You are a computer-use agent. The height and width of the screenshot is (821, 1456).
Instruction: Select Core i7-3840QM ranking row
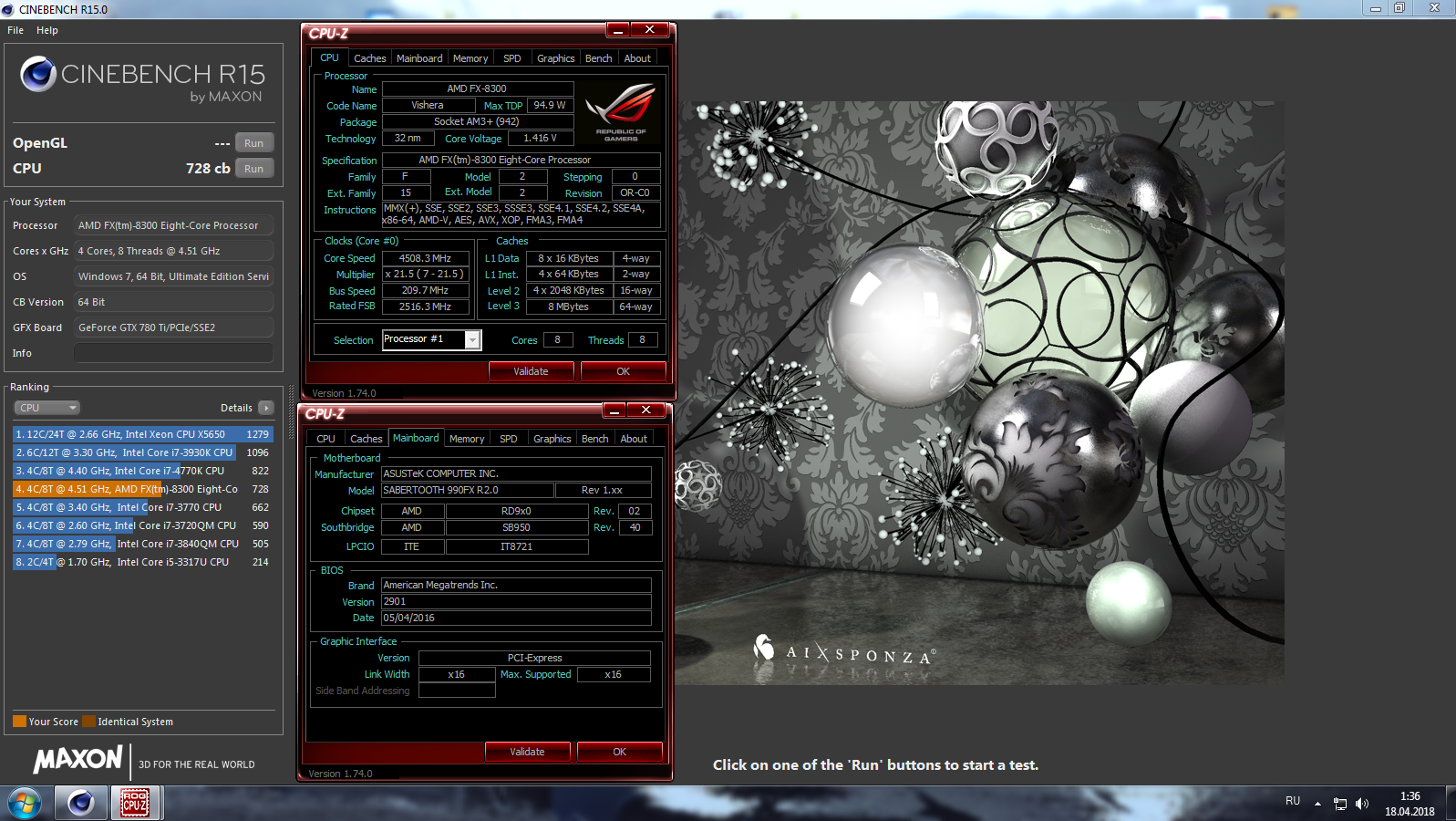click(x=142, y=544)
